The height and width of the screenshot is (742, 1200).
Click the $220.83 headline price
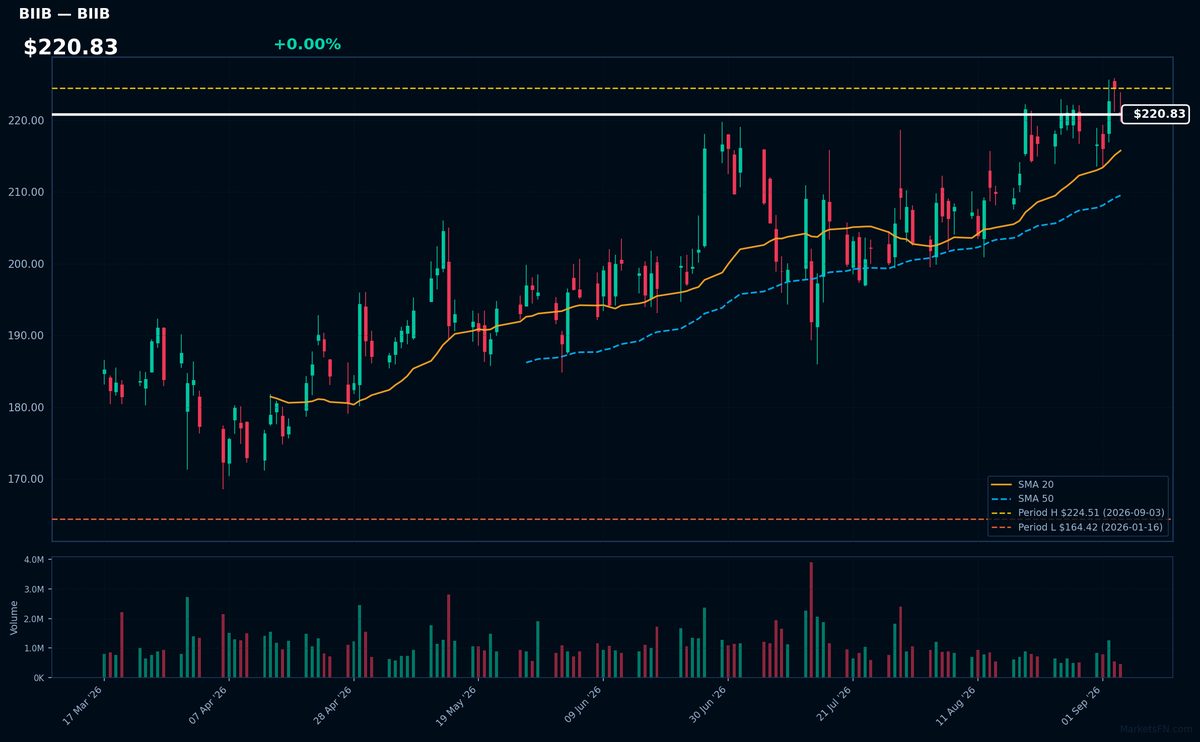point(71,47)
